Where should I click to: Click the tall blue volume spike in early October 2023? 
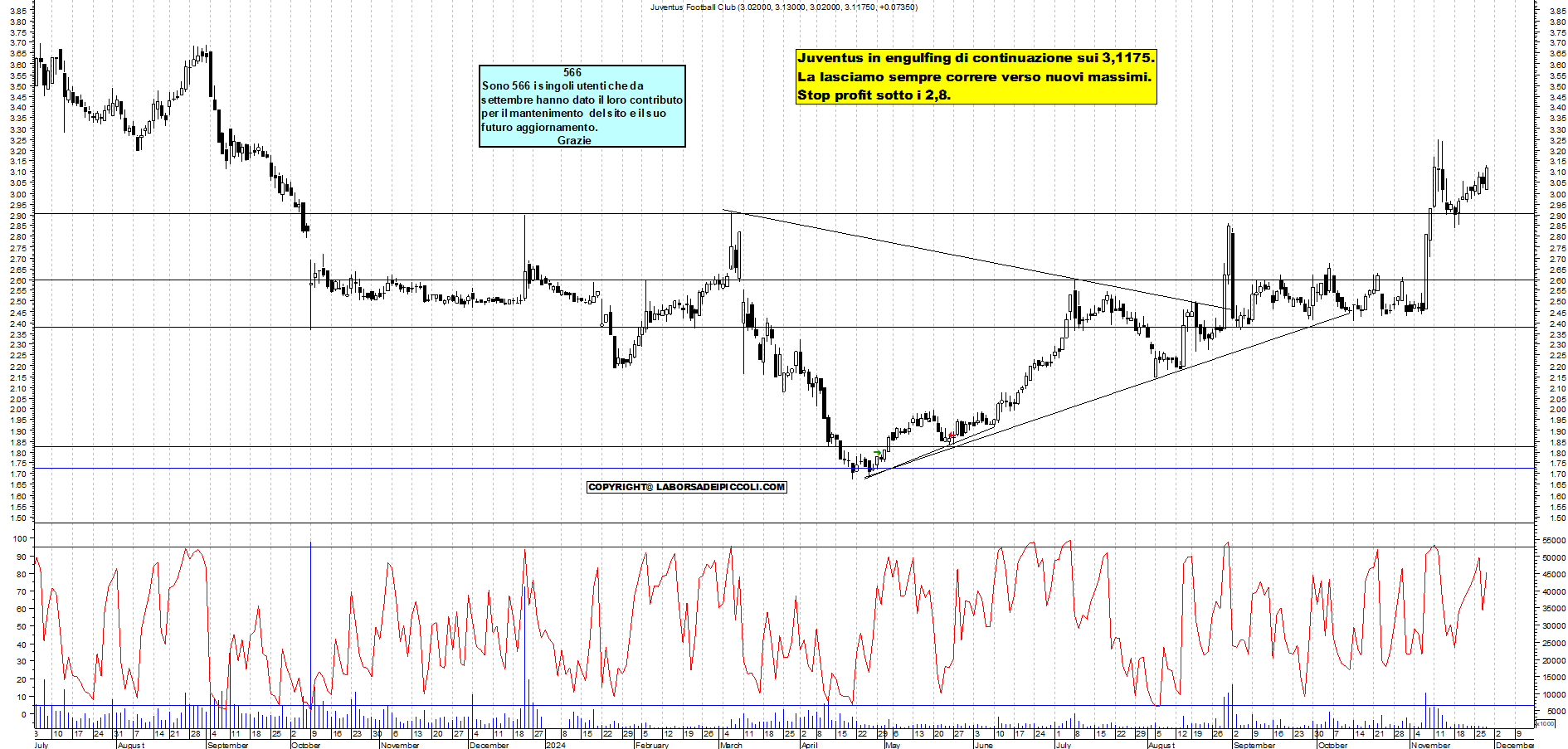(x=310, y=635)
